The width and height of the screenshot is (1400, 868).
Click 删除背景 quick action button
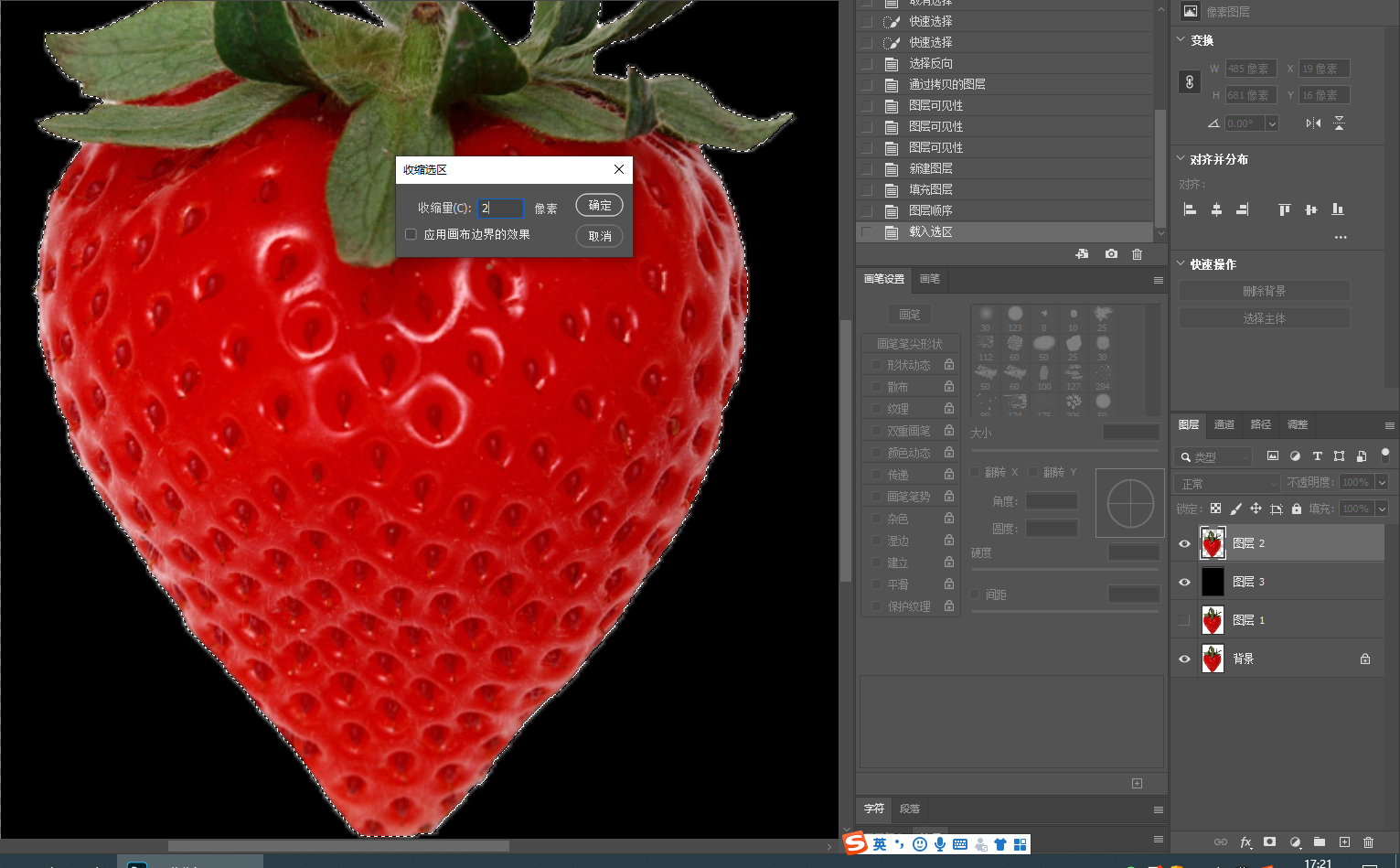tap(1264, 291)
